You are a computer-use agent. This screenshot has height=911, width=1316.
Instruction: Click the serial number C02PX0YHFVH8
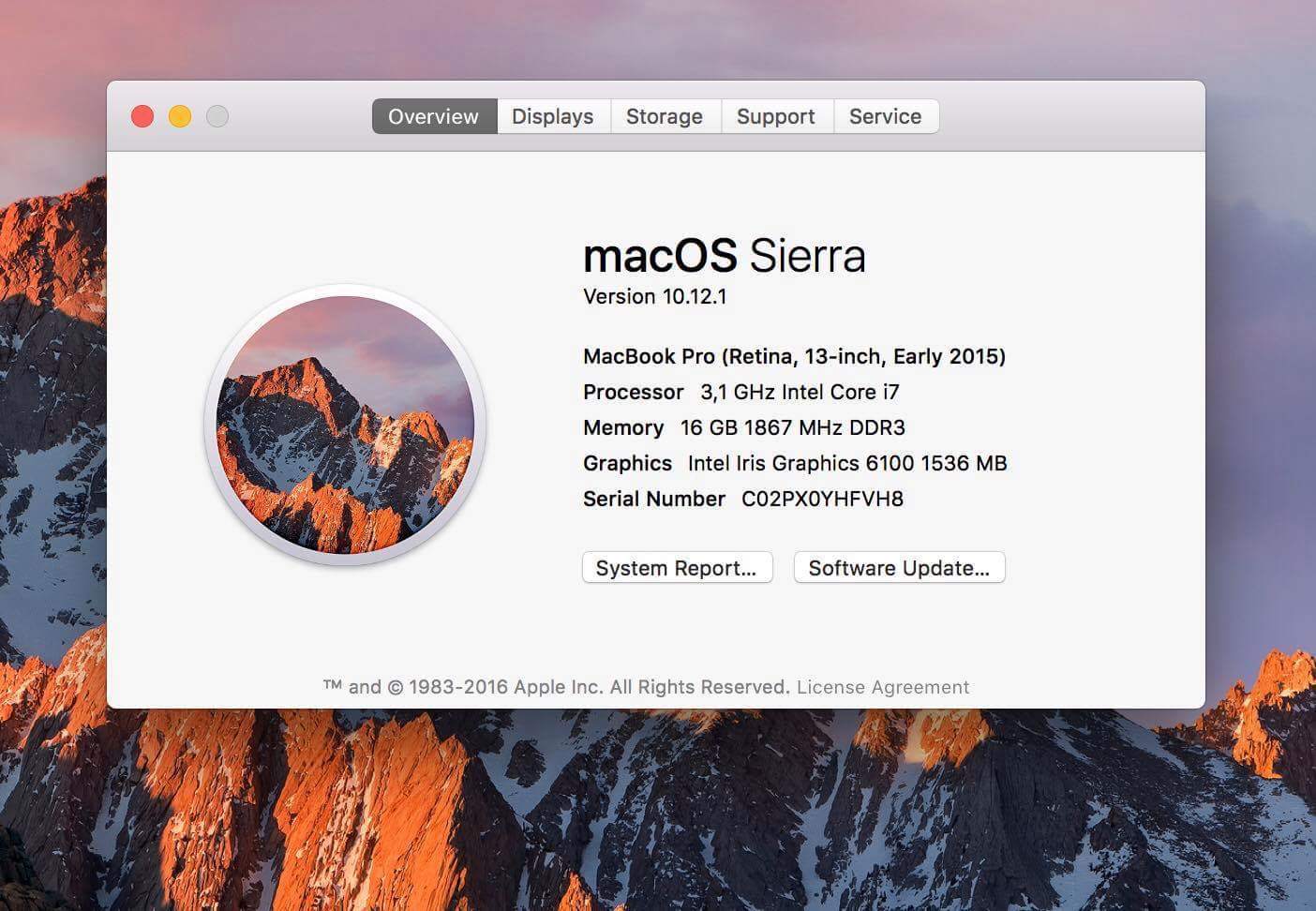tap(822, 499)
